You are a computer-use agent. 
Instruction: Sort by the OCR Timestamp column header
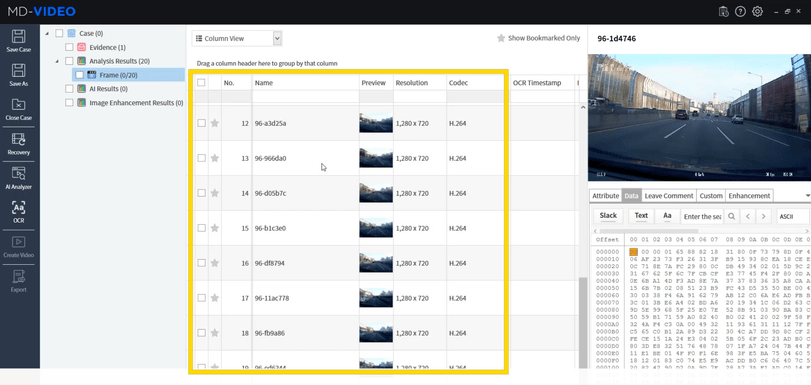542,83
